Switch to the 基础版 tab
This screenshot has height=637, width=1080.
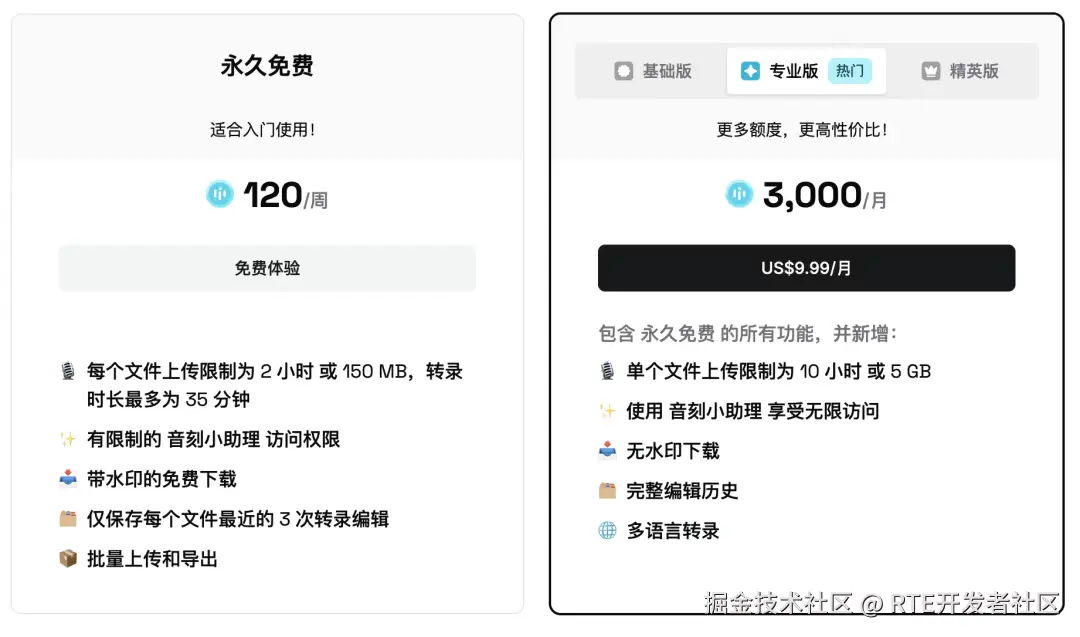[653, 71]
